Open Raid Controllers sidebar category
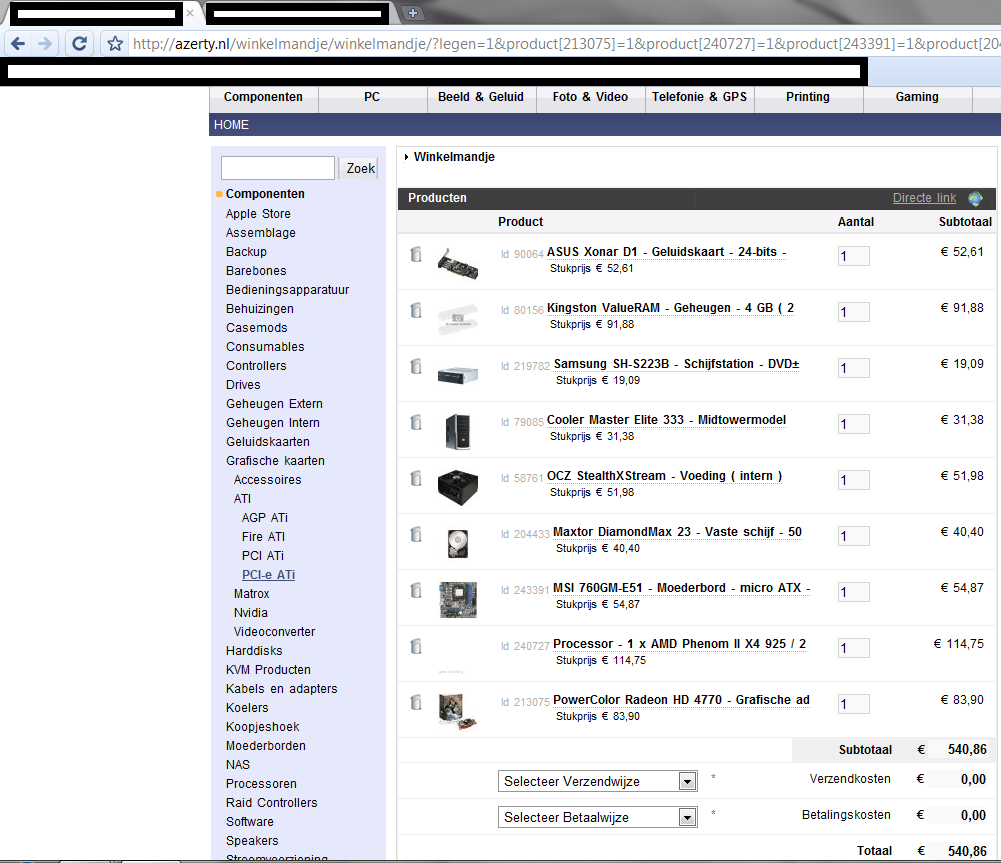This screenshot has height=863, width=1001. coord(271,803)
